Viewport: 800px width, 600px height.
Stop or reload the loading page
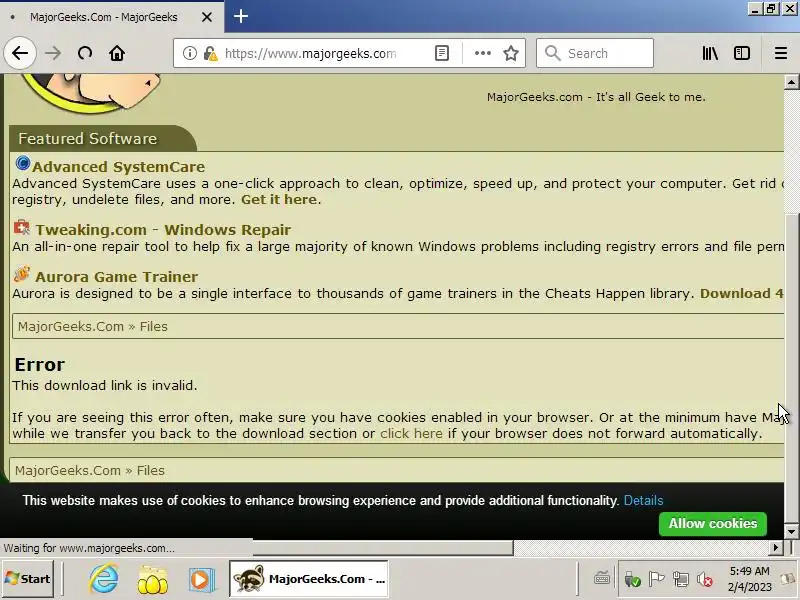click(85, 53)
